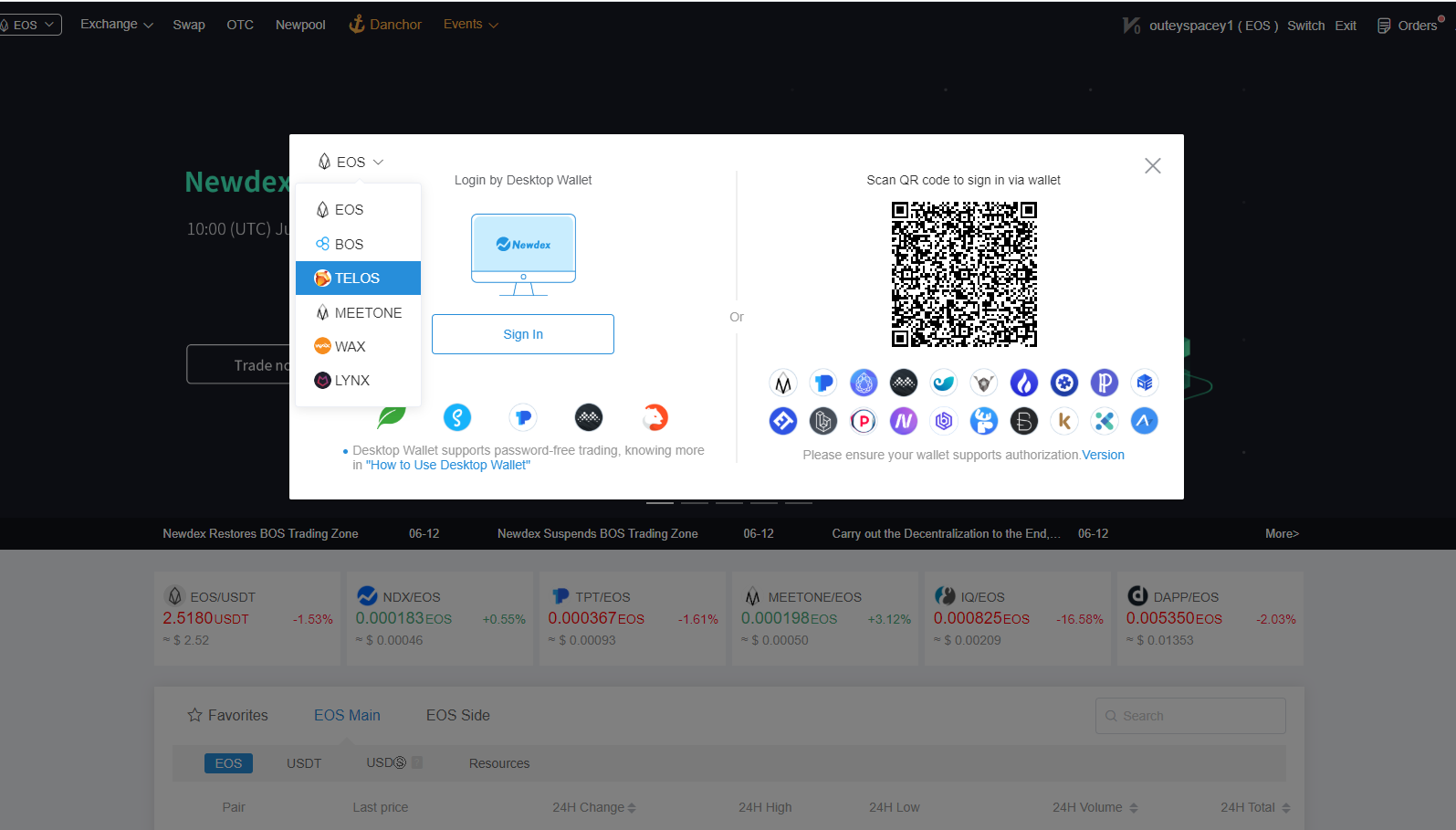Open EOS/USDT ticker card

pos(247,618)
